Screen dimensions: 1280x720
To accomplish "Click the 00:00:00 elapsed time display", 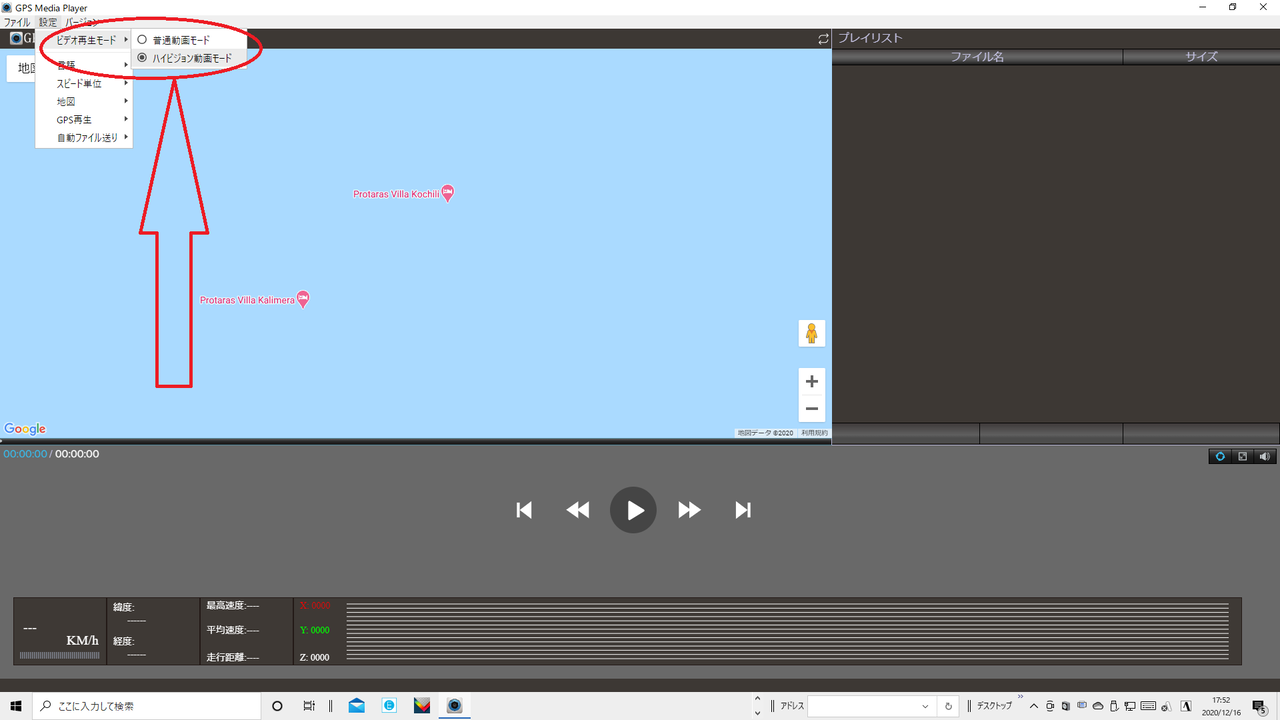I will click(25, 454).
